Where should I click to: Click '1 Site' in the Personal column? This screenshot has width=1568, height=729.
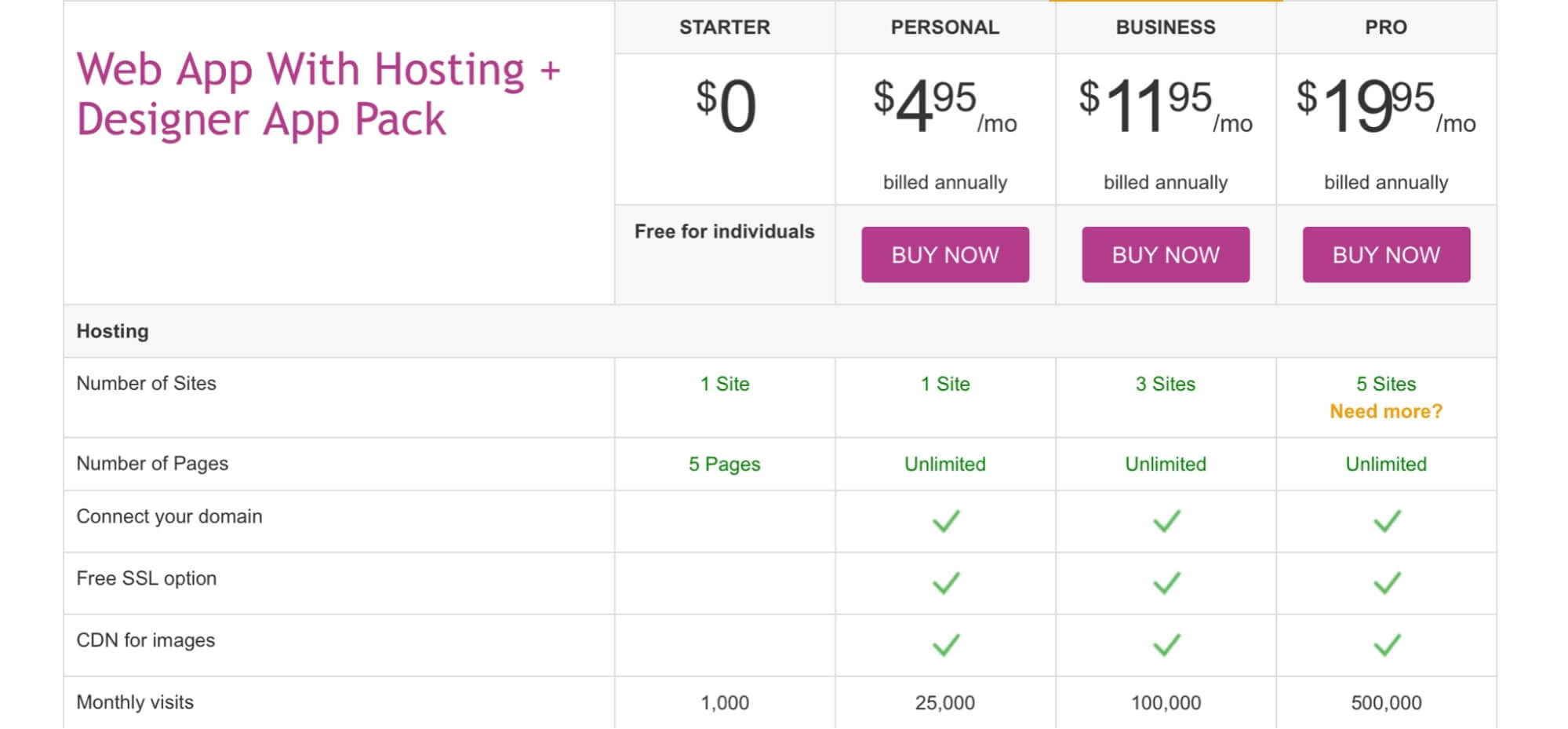tap(945, 385)
